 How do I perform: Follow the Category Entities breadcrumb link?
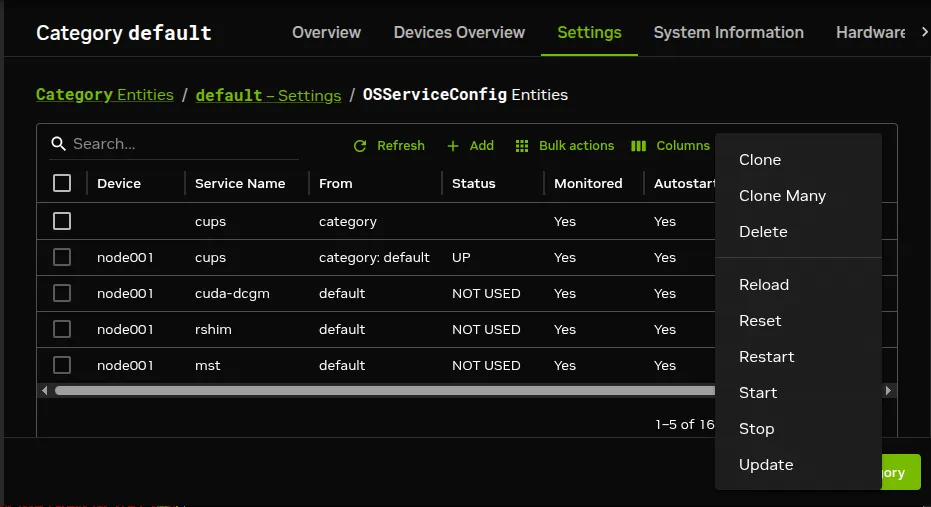[x=104, y=95]
